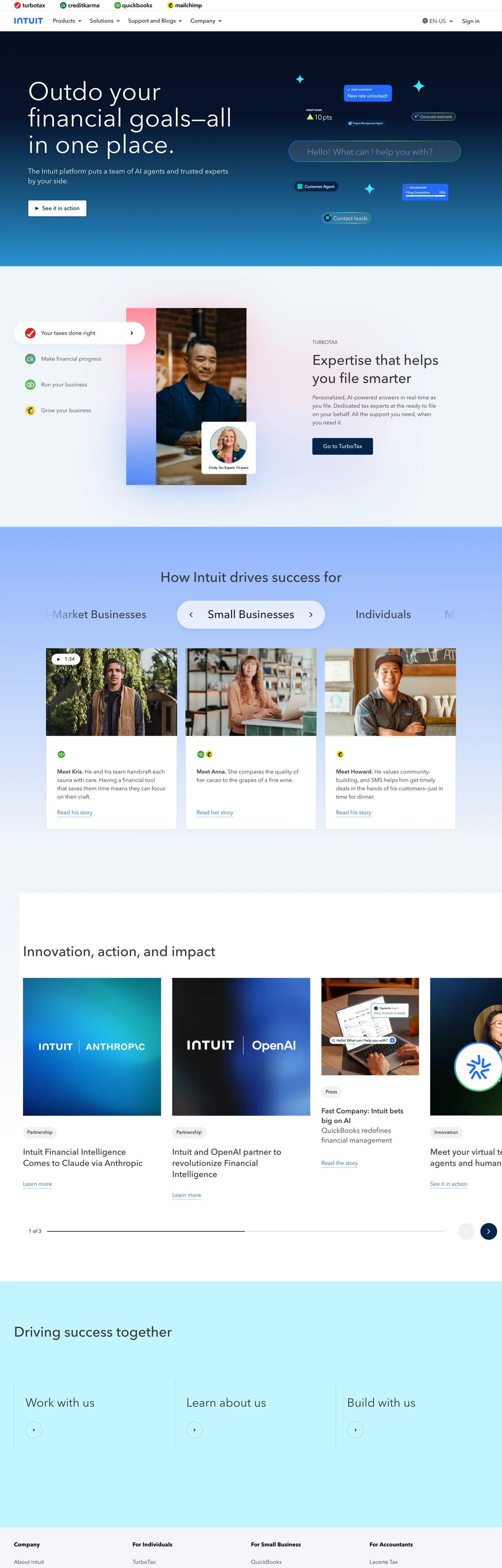Click the carousel progress bar
Screen dimensions: 502x1568
[245, 1231]
